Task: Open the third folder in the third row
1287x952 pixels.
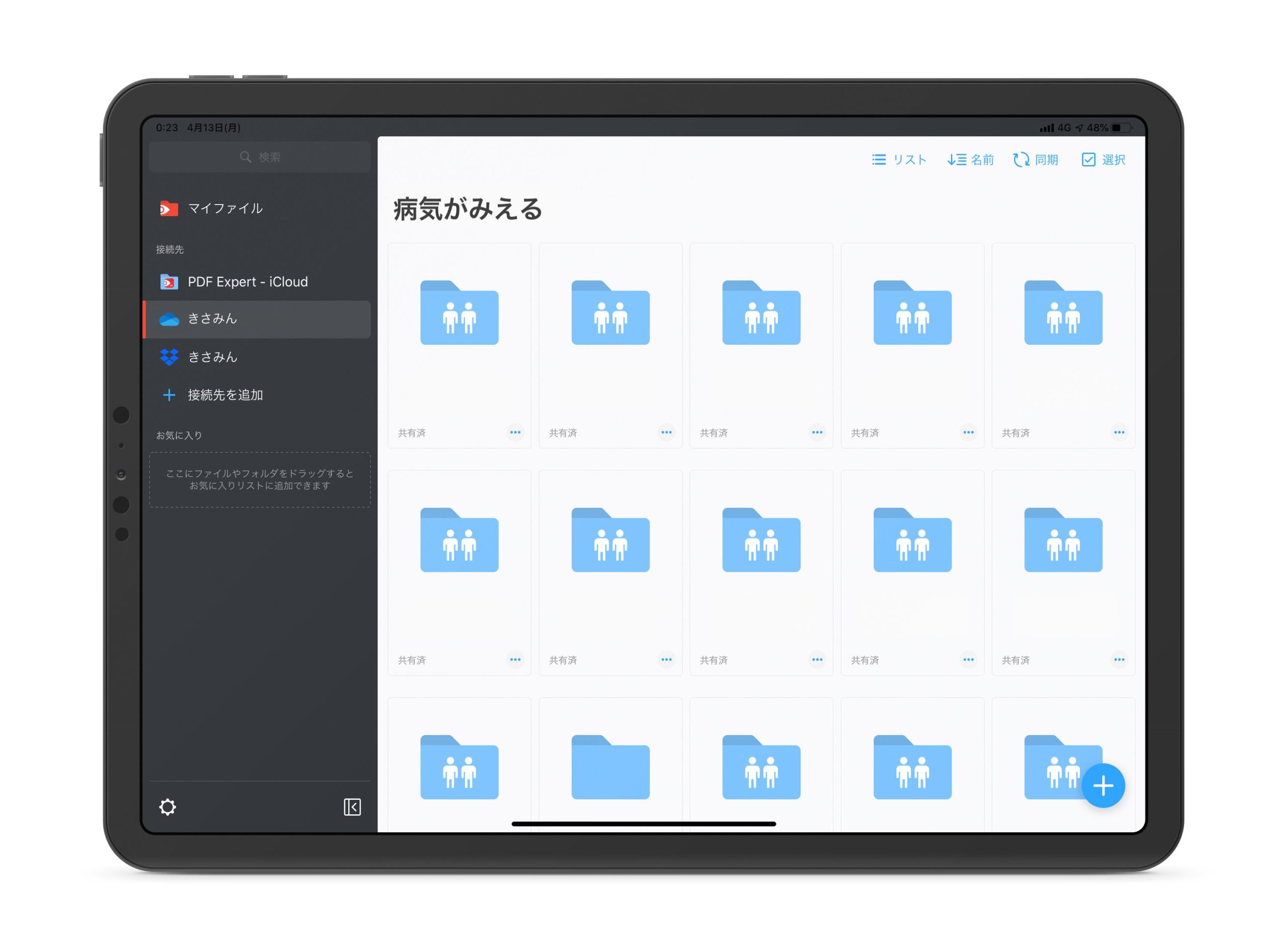Action: pyautogui.click(x=761, y=767)
